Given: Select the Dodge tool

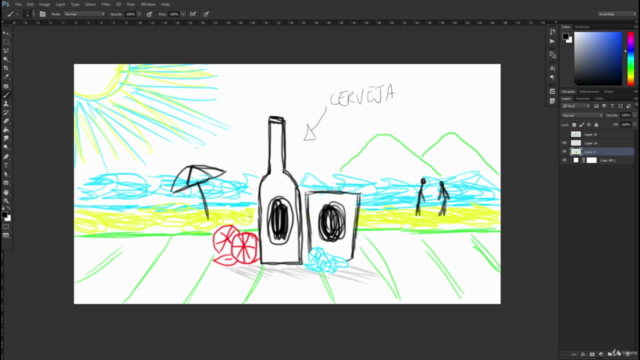Looking at the screenshot, I should click(x=6, y=147).
